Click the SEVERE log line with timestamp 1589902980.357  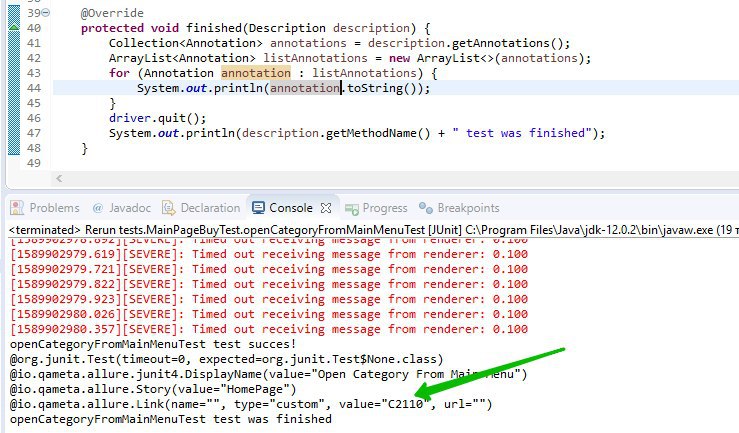tap(269, 329)
